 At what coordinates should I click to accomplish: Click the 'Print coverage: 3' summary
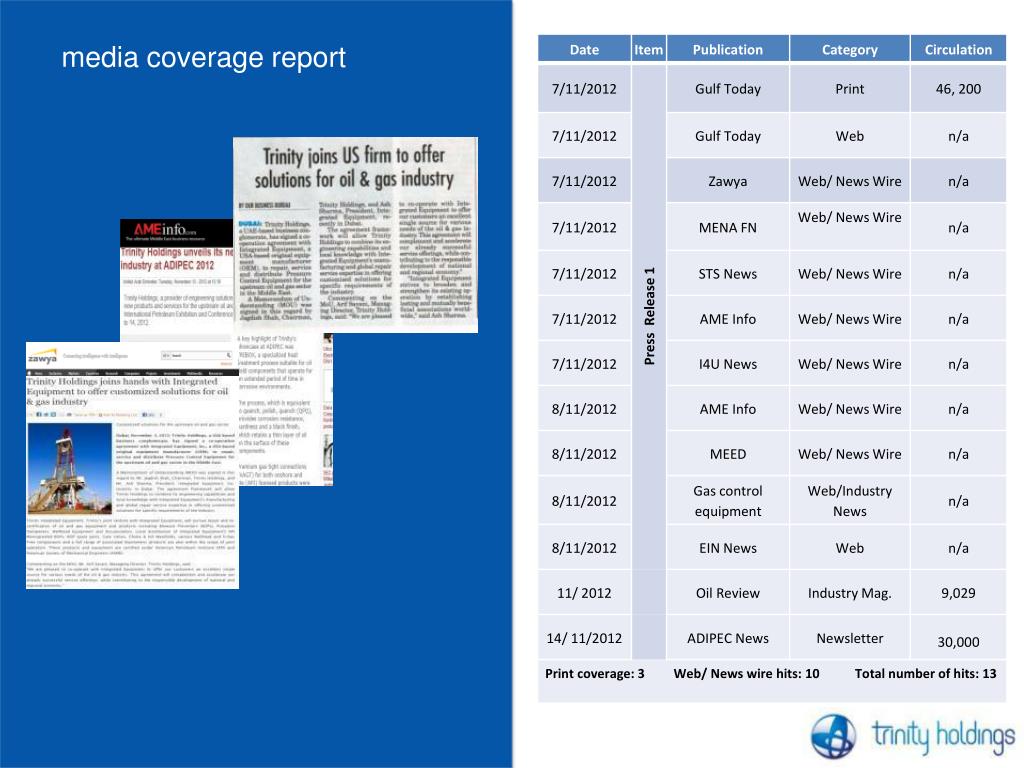pos(594,673)
